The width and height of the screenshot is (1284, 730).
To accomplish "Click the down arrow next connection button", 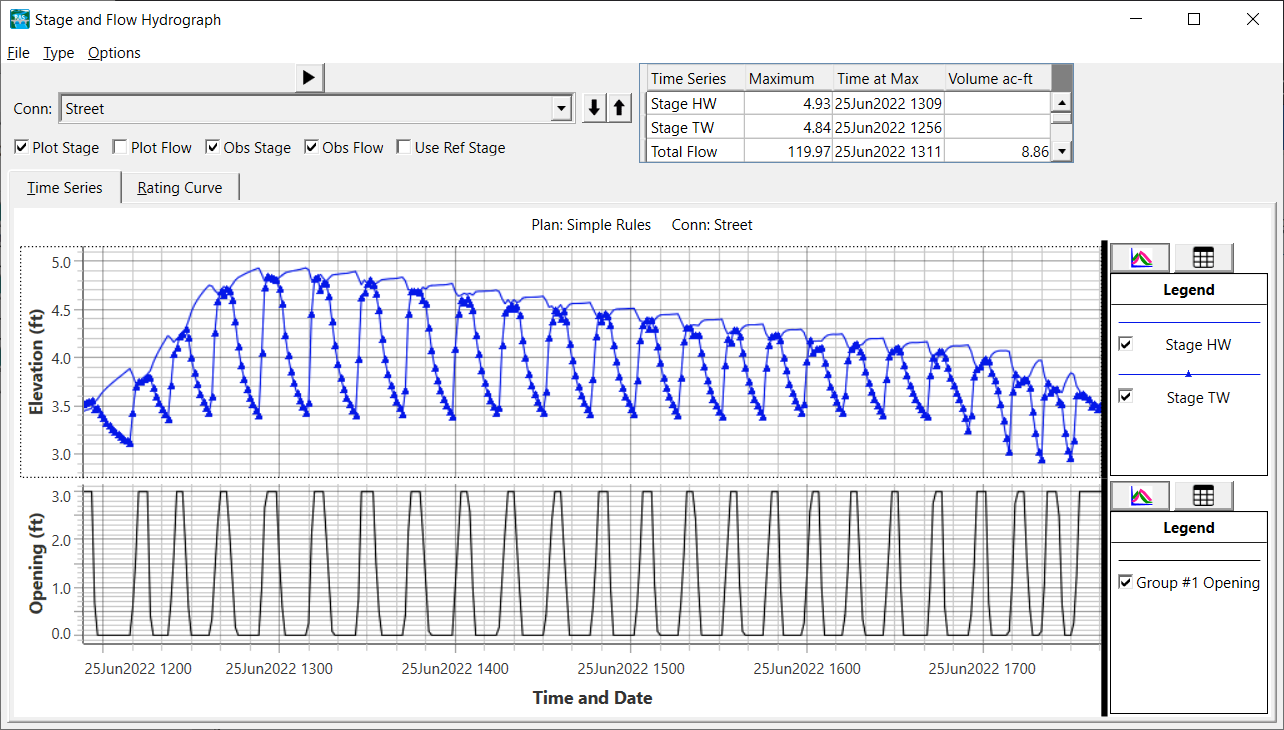I will 594,108.
